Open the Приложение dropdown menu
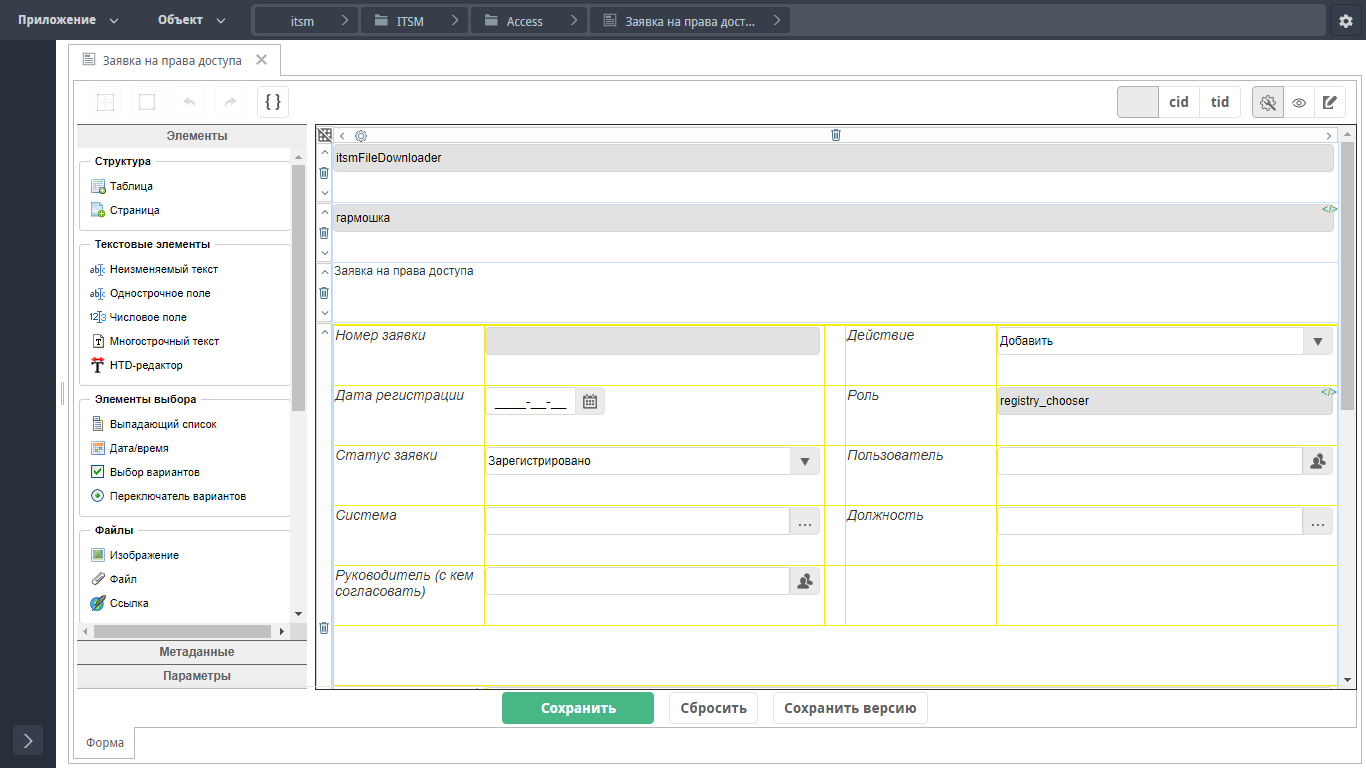 67,20
